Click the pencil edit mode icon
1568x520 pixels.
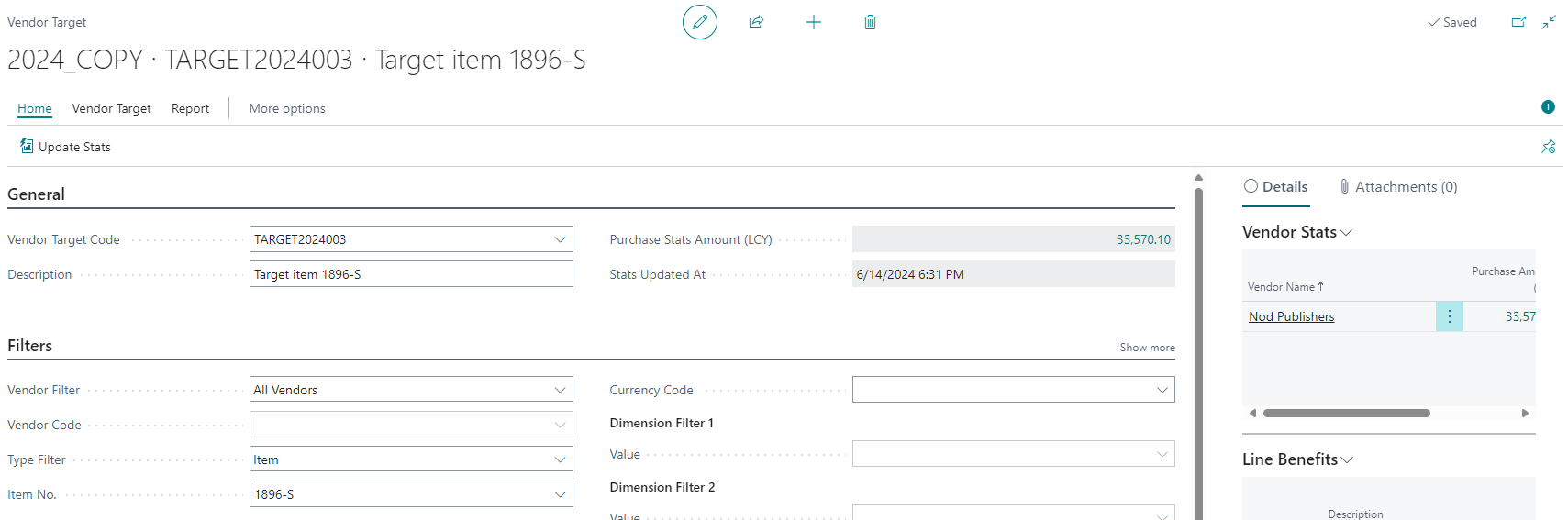coord(700,22)
